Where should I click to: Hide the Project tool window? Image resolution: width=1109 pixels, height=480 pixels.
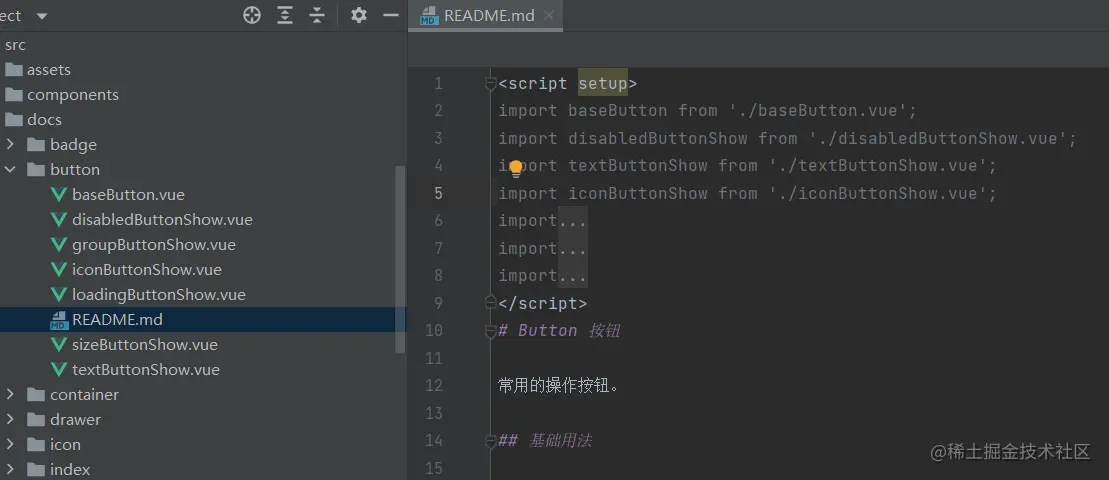click(x=391, y=15)
